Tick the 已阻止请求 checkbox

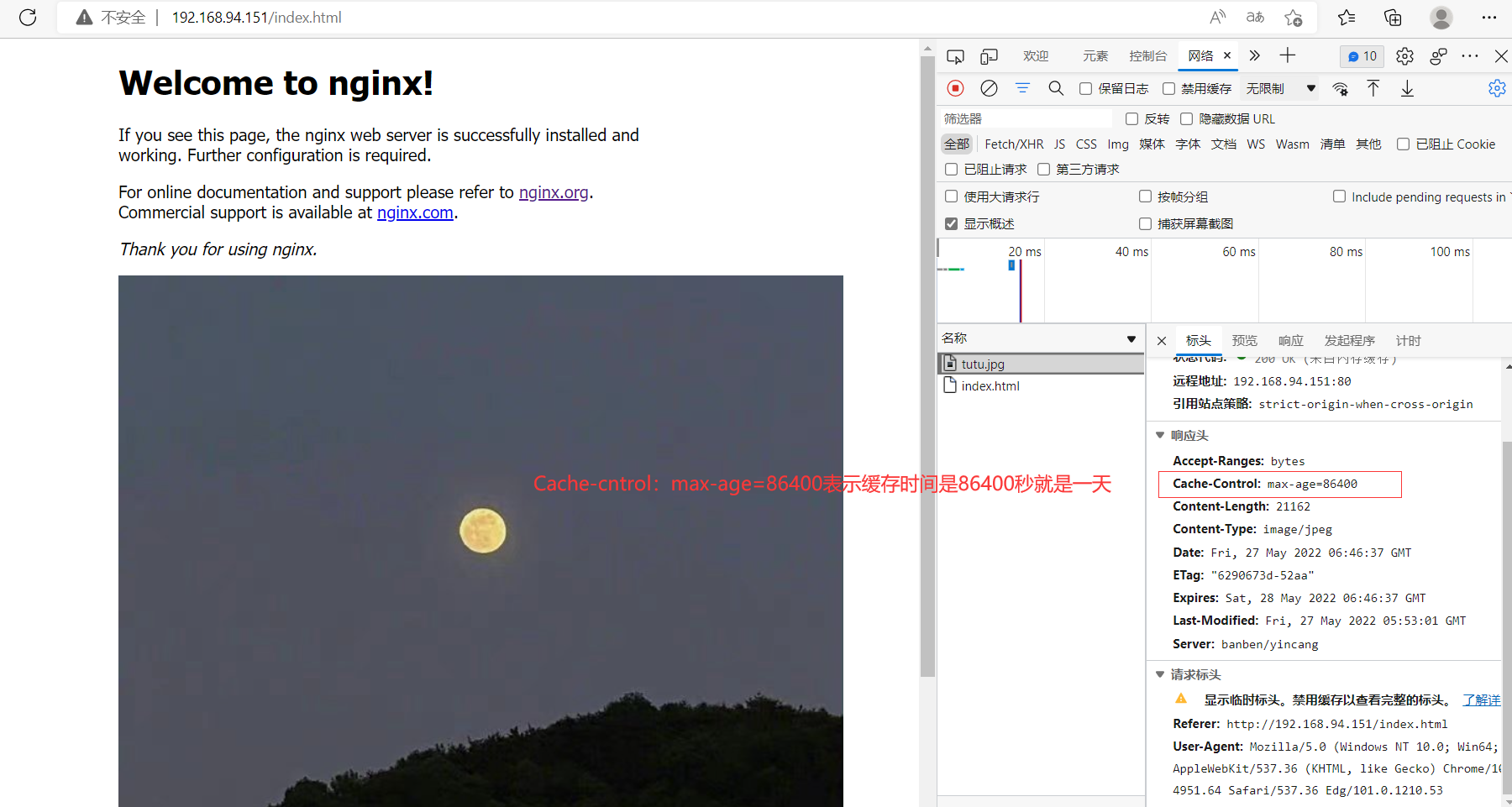951,169
